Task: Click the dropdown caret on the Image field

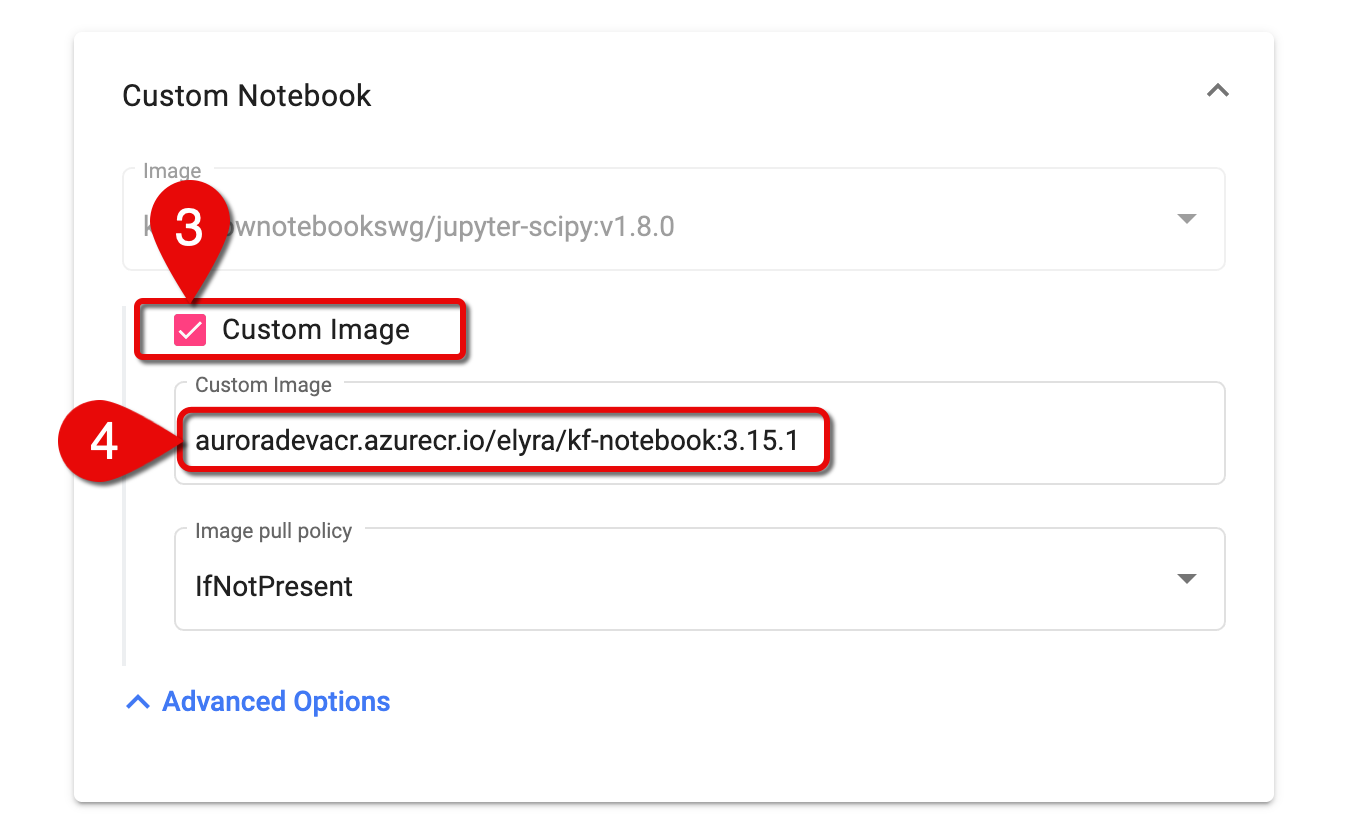Action: 1186,218
